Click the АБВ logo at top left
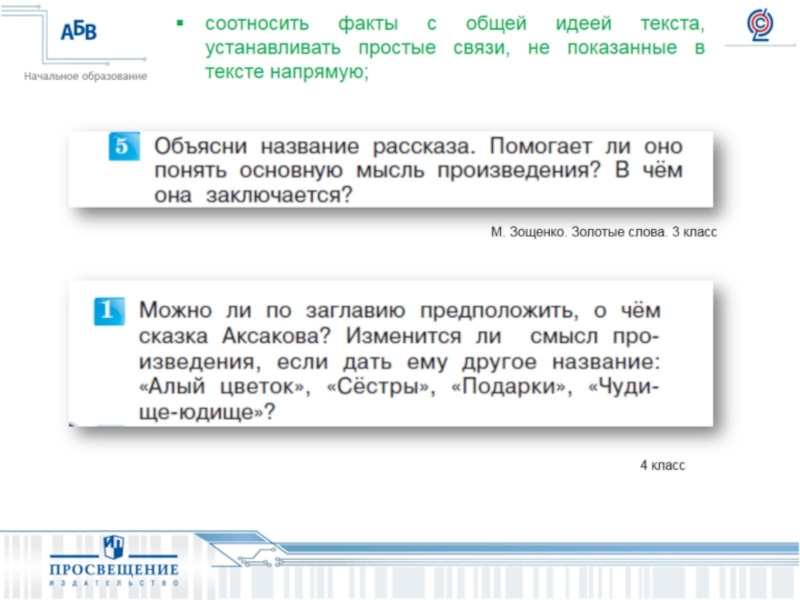The width and height of the screenshot is (800, 600). pyautogui.click(x=79, y=31)
